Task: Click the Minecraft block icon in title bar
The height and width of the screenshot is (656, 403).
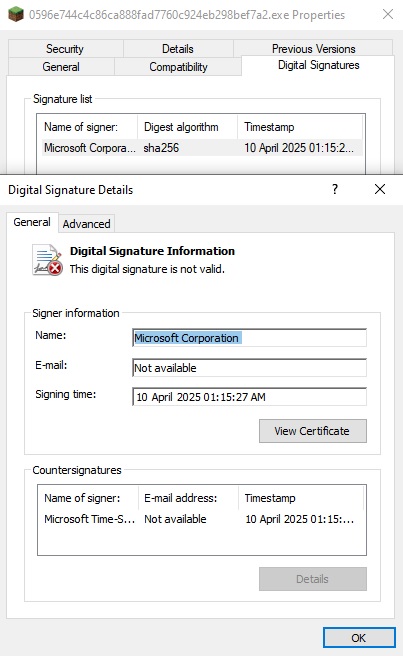Action: [16, 15]
